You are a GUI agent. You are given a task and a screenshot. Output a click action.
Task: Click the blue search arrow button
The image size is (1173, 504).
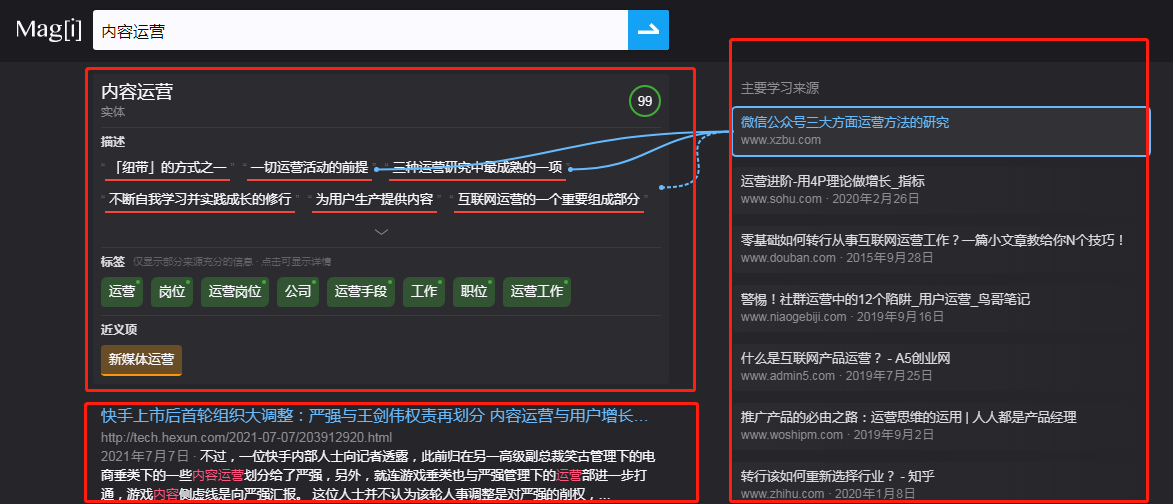[x=648, y=30]
